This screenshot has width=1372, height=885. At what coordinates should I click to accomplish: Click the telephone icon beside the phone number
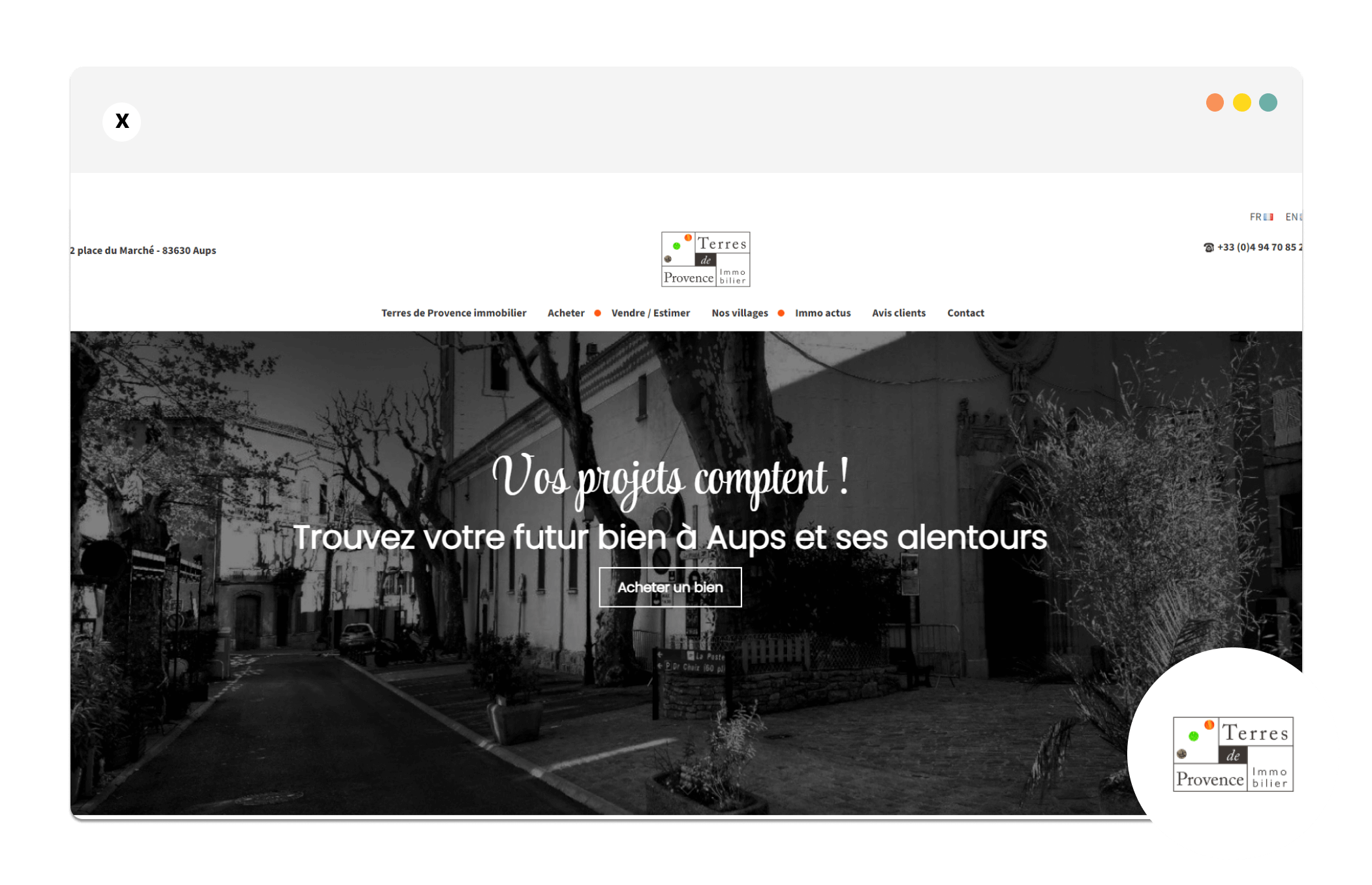coord(1209,248)
